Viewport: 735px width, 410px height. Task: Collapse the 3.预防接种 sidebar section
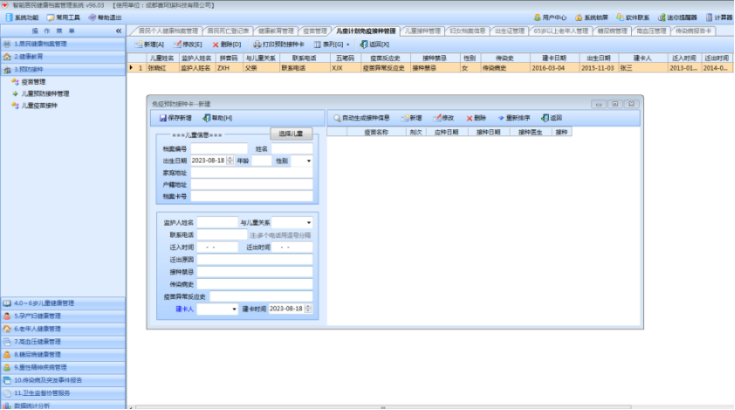click(x=63, y=69)
